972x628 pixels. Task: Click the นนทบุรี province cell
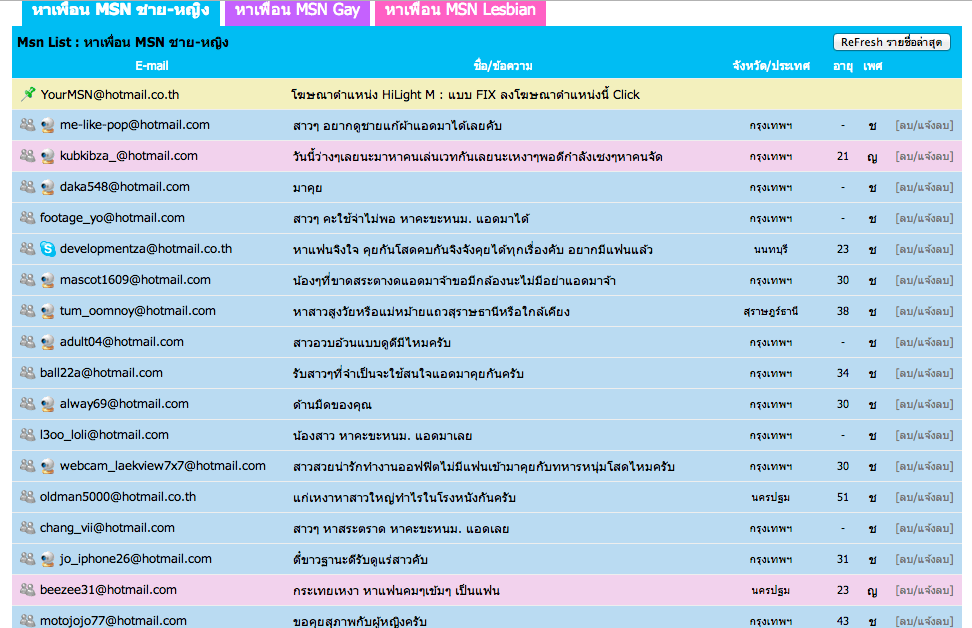point(771,249)
